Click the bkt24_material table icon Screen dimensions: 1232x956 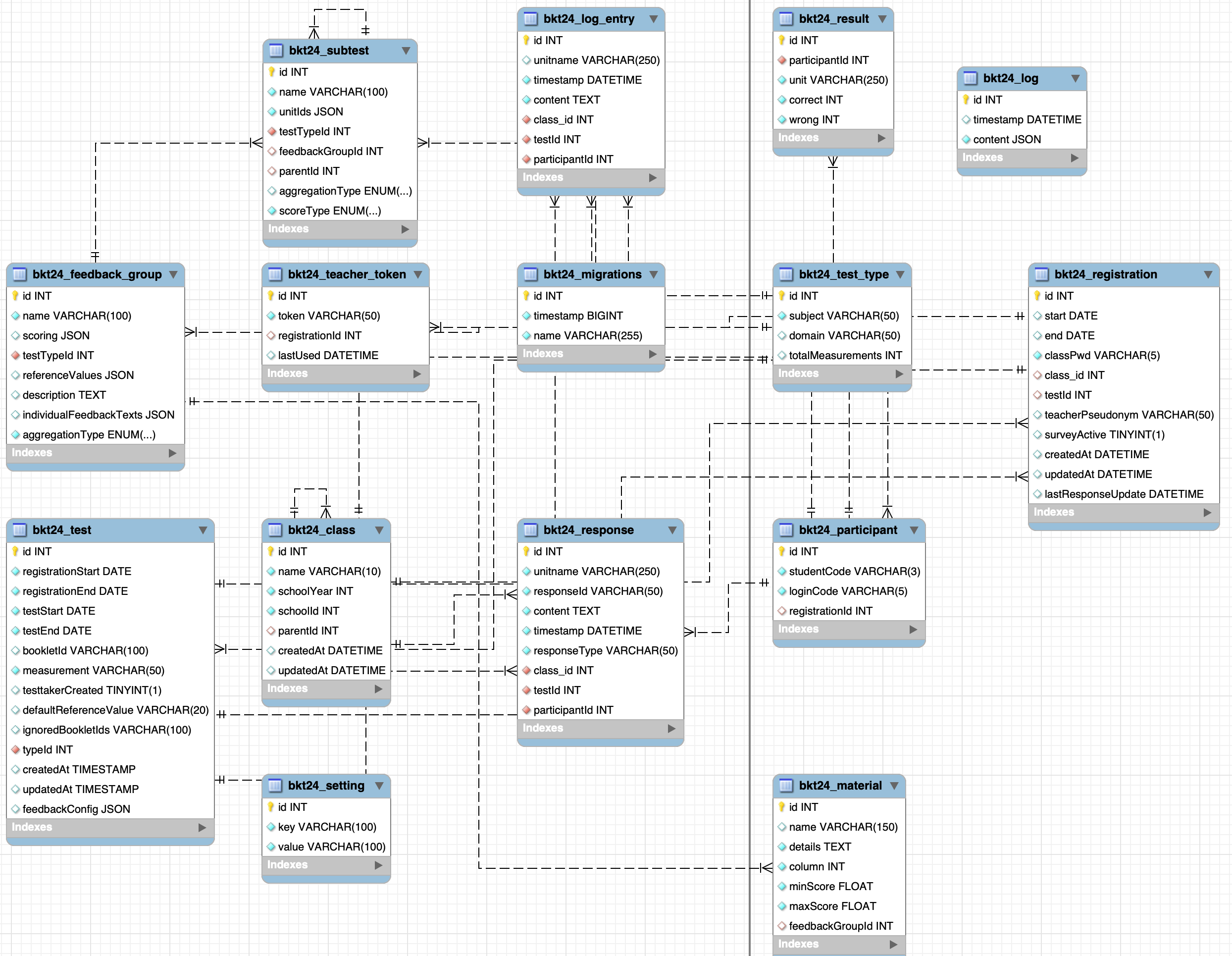786,786
